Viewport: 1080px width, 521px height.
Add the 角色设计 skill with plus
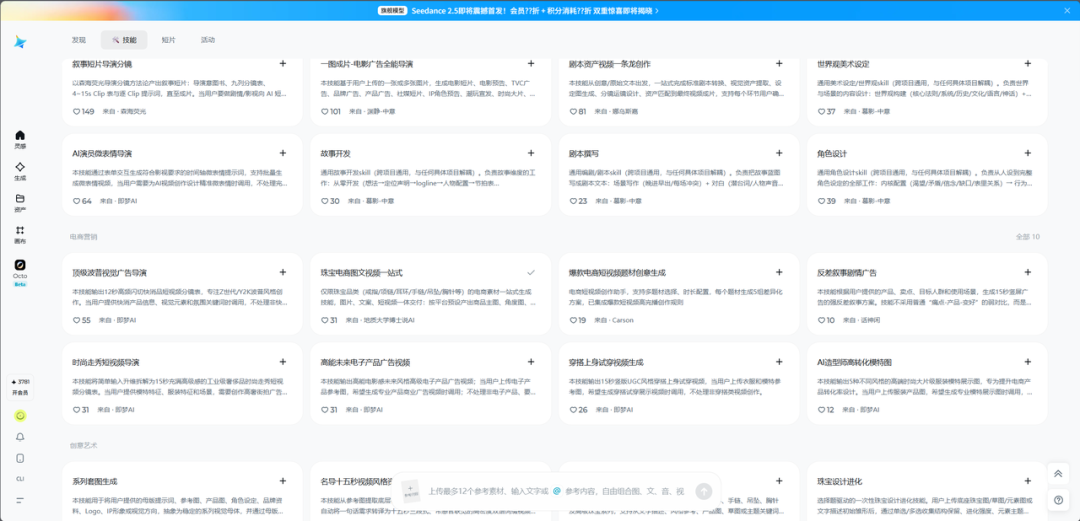[1027, 153]
